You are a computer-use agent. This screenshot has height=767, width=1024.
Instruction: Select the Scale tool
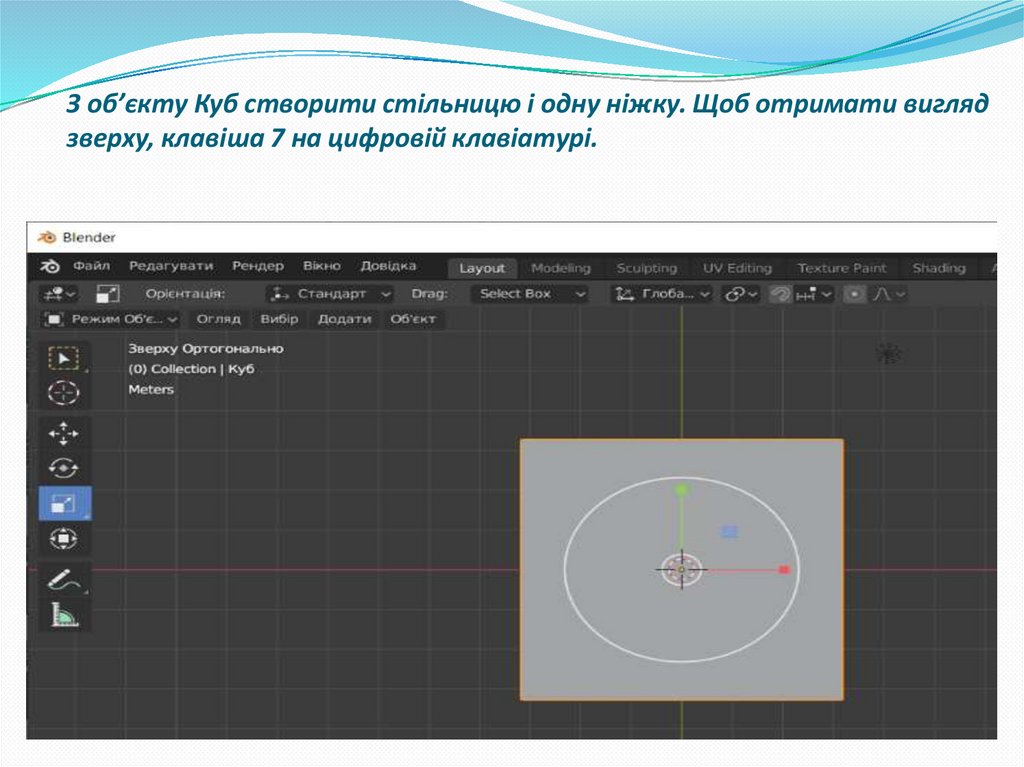tap(64, 503)
